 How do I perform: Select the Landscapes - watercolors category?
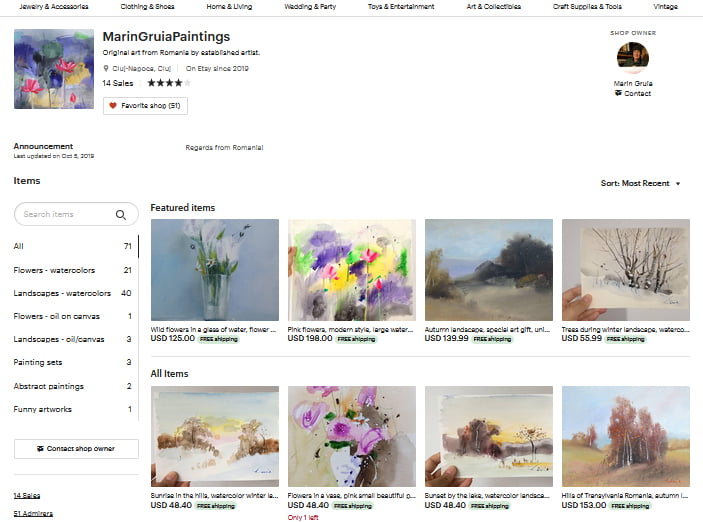pos(62,293)
